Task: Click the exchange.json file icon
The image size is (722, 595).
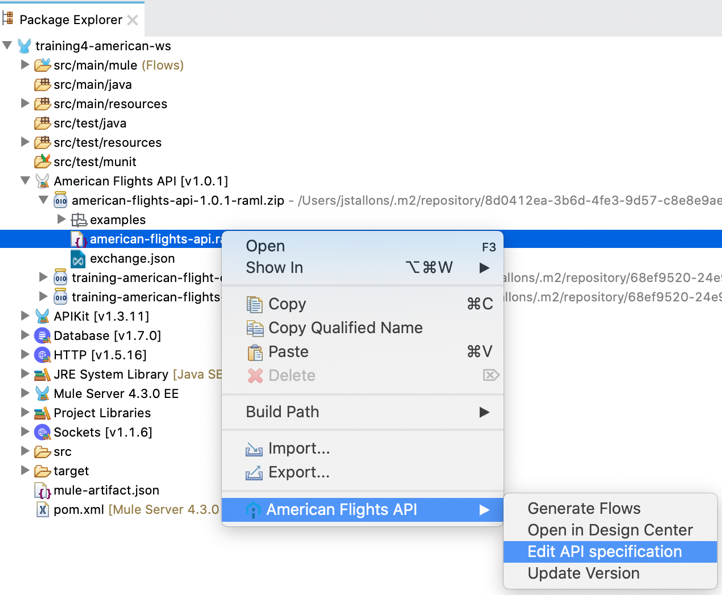Action: pos(78,258)
